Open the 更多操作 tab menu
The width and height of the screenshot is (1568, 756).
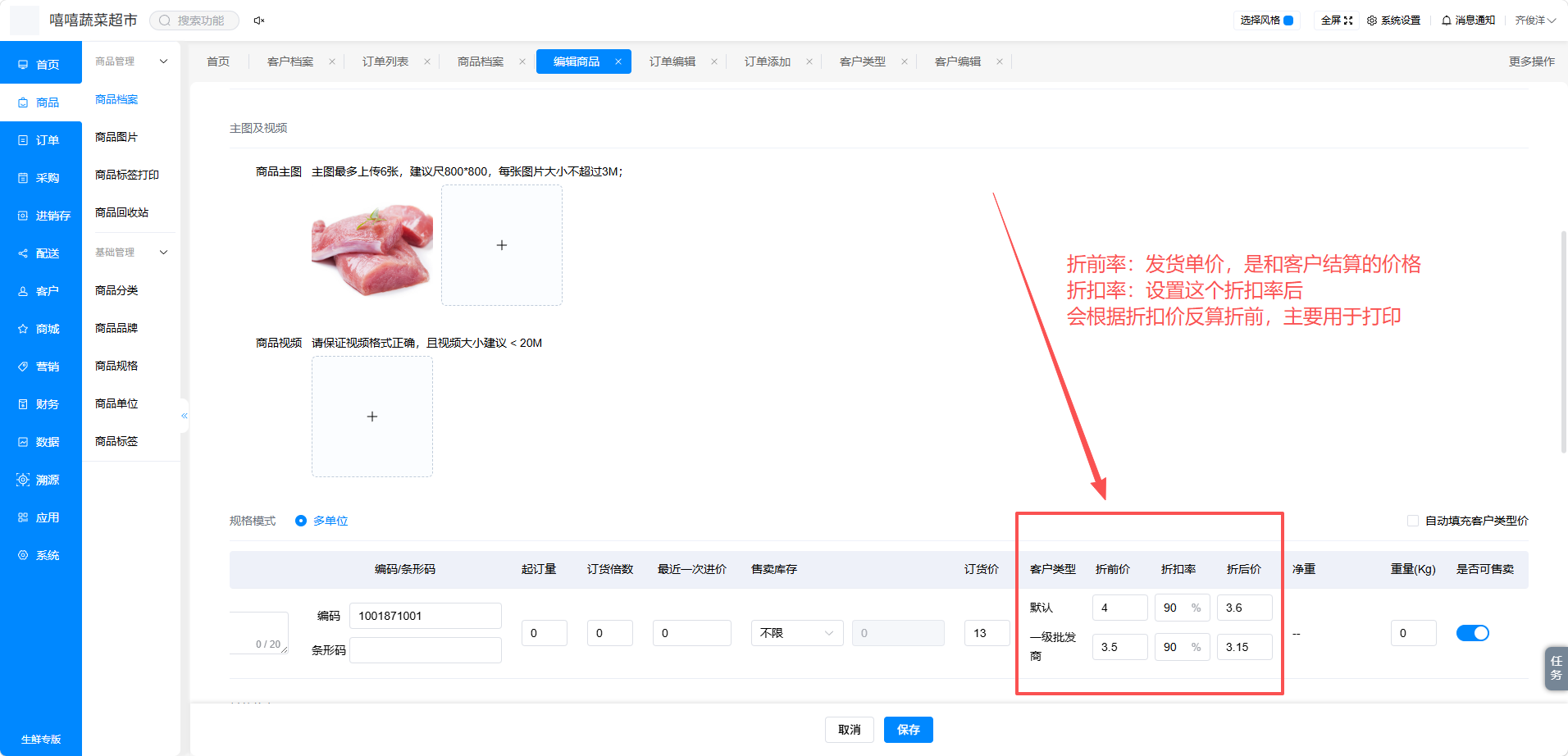[1532, 61]
